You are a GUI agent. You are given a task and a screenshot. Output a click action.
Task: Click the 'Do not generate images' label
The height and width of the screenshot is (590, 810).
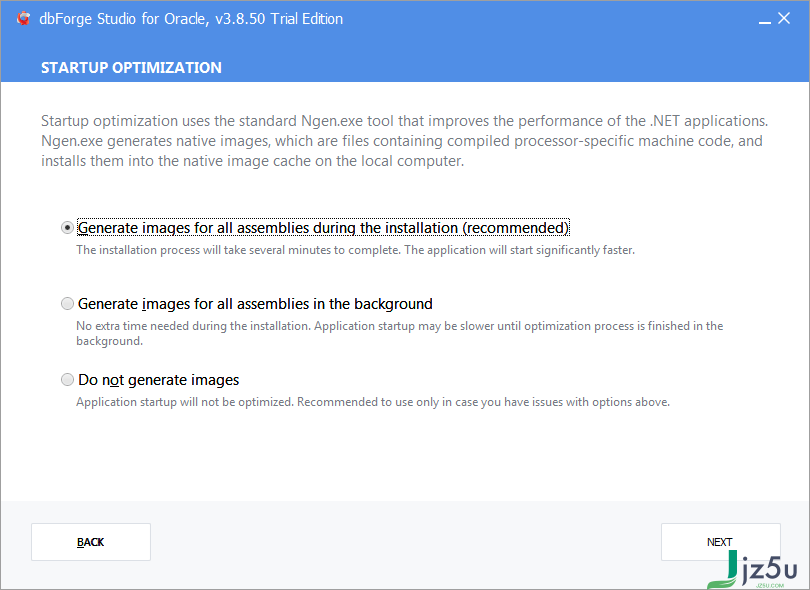[x=159, y=380]
